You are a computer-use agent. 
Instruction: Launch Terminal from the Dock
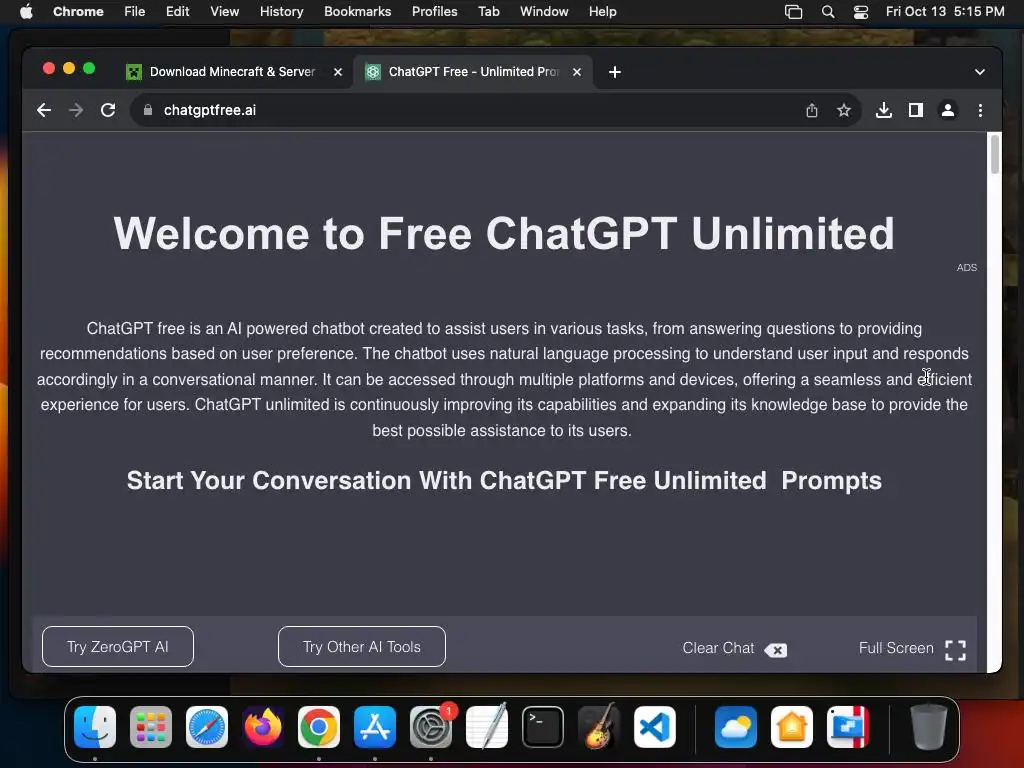543,727
